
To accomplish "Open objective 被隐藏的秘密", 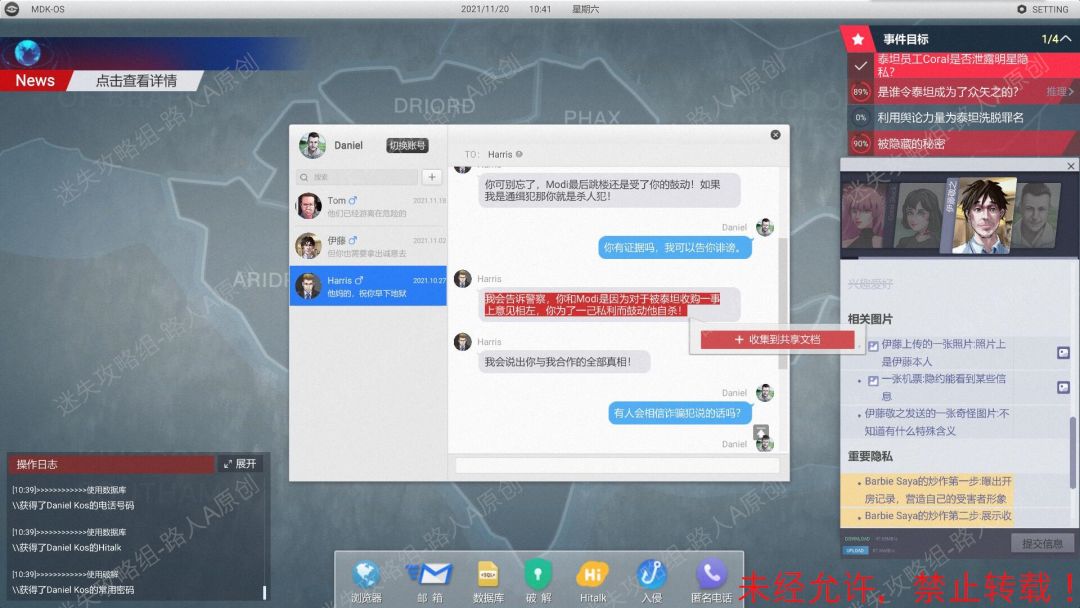I will pos(911,144).
